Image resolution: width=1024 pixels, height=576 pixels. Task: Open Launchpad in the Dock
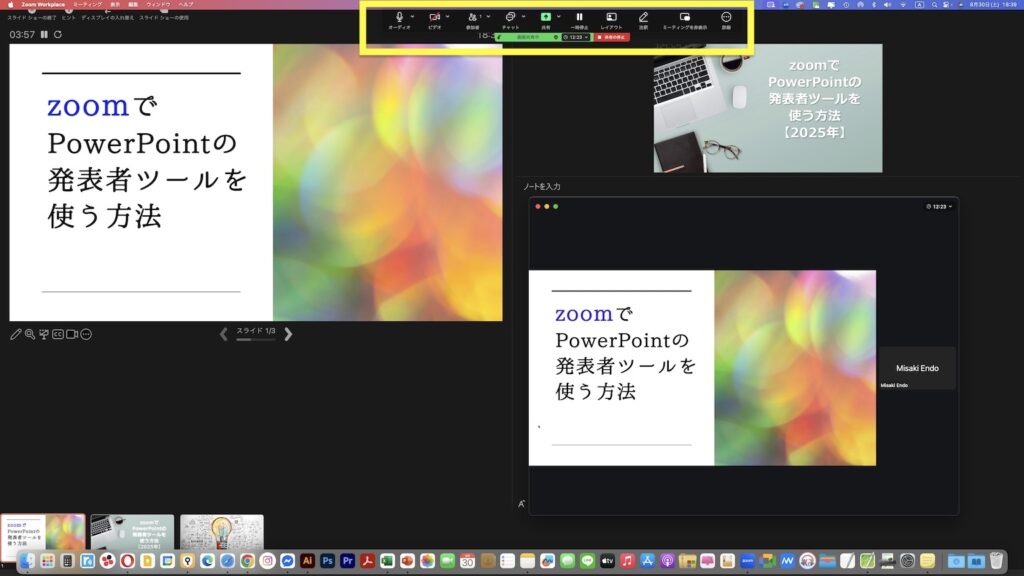47,560
